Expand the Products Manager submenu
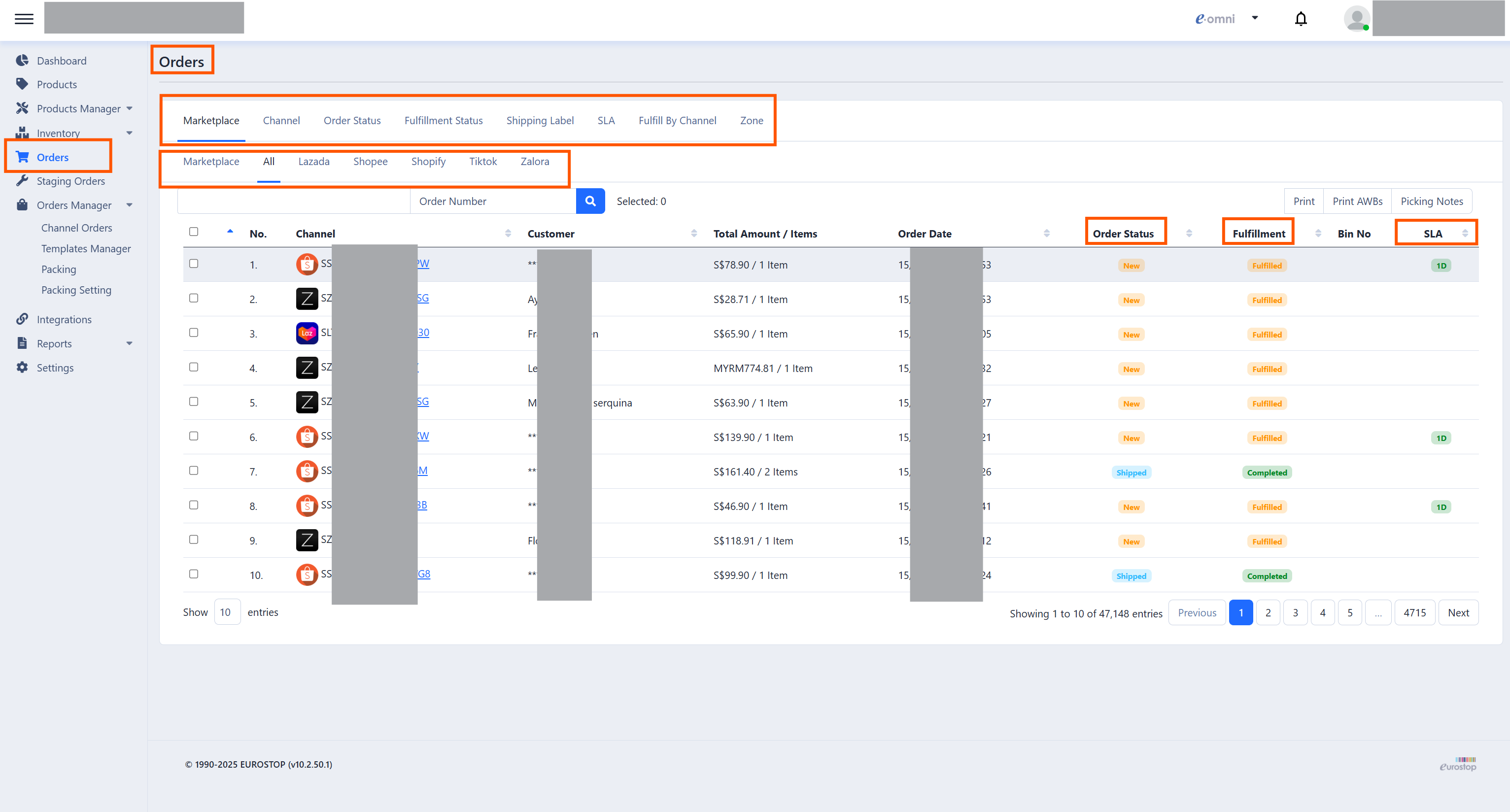This screenshot has height=812, width=1510. point(130,108)
